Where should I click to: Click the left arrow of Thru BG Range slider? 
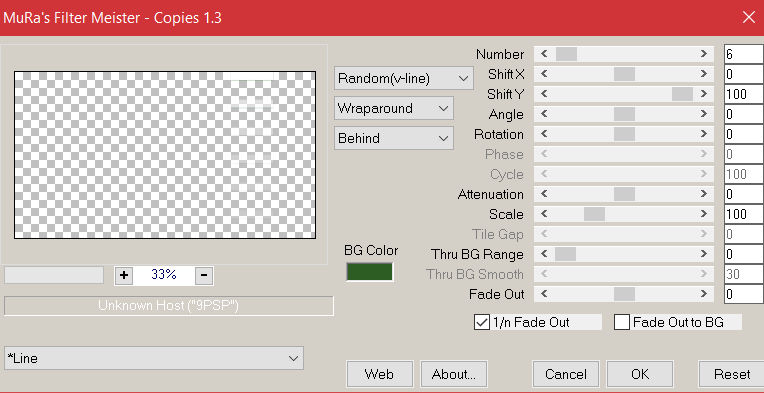pyautogui.click(x=545, y=254)
